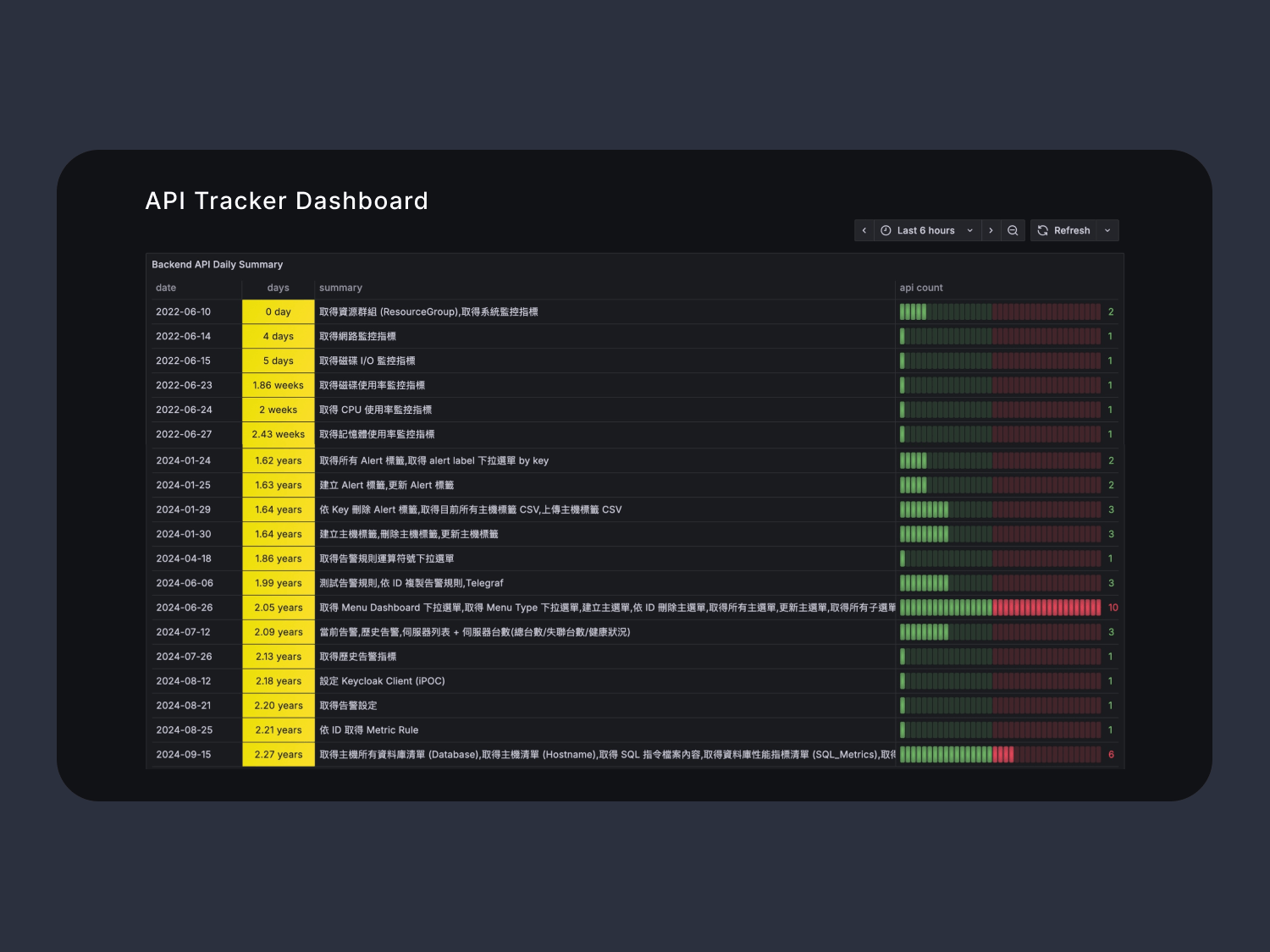Shift time range backward with left arrow
The height and width of the screenshot is (952, 1270).
864,230
